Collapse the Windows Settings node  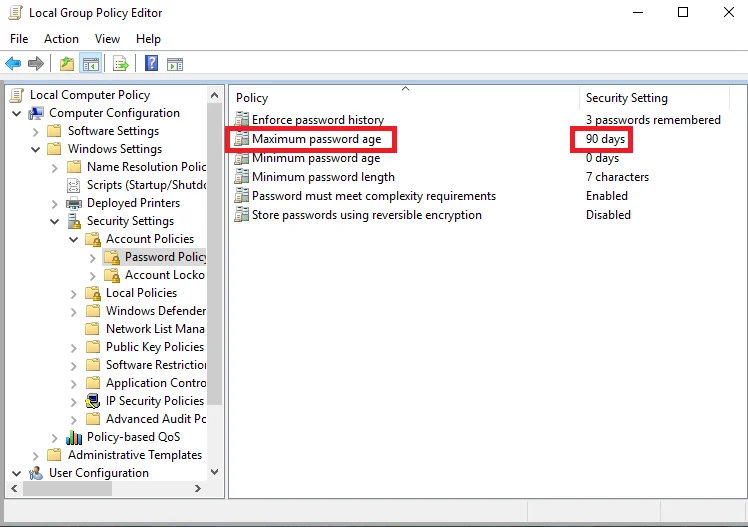pyautogui.click(x=36, y=150)
